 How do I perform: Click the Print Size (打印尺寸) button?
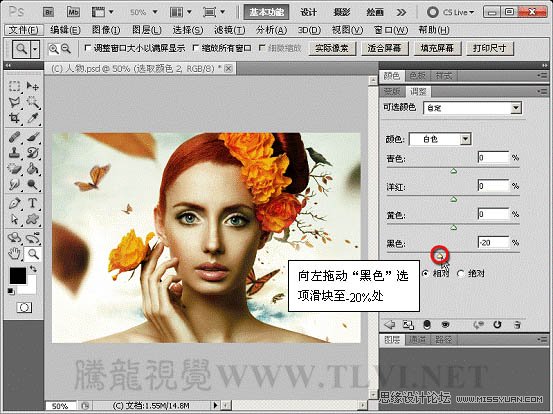click(490, 48)
